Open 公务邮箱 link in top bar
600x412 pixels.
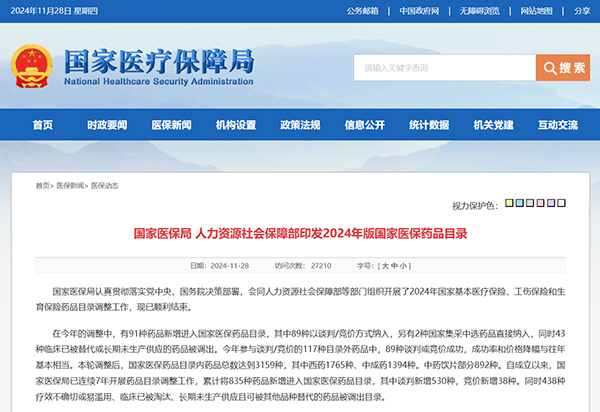tap(362, 11)
